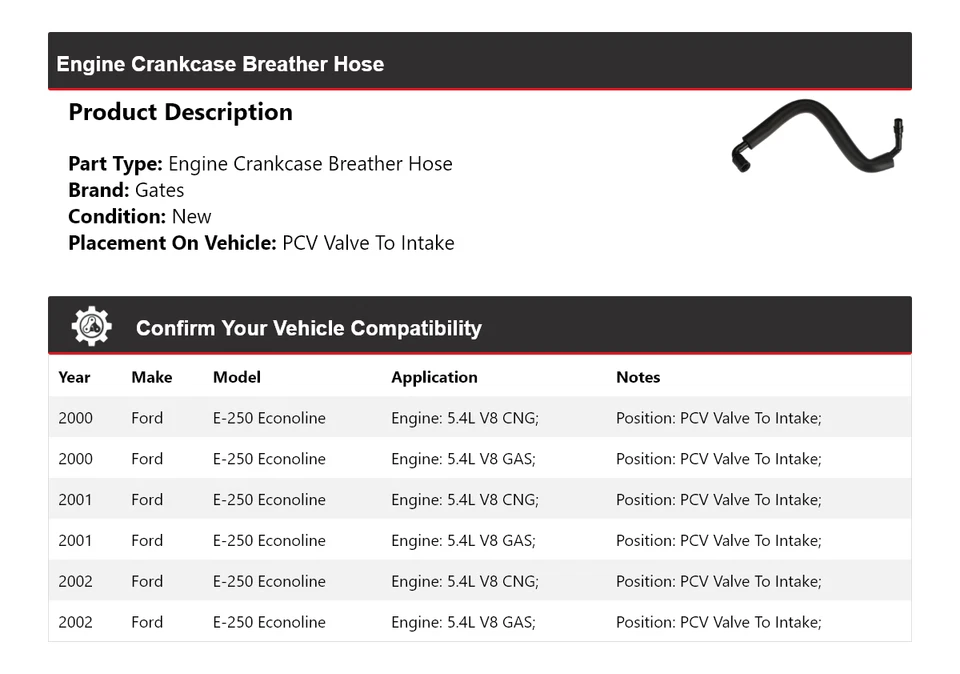Click the Year column header
This screenshot has width=960, height=674.
point(74,377)
